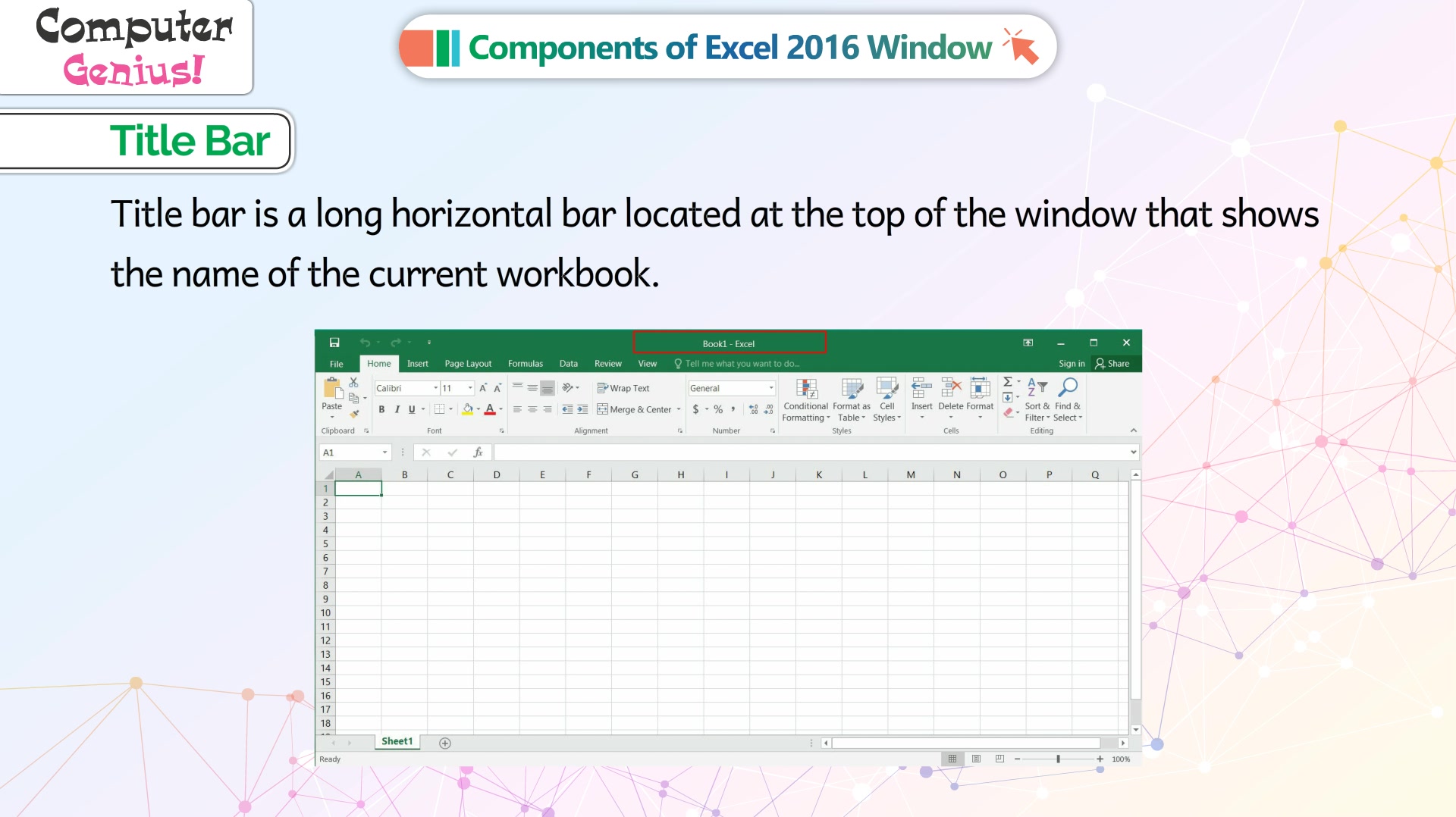Viewport: 1456px width, 817px height.
Task: Click Decrease Font Size icon
Action: click(x=497, y=388)
